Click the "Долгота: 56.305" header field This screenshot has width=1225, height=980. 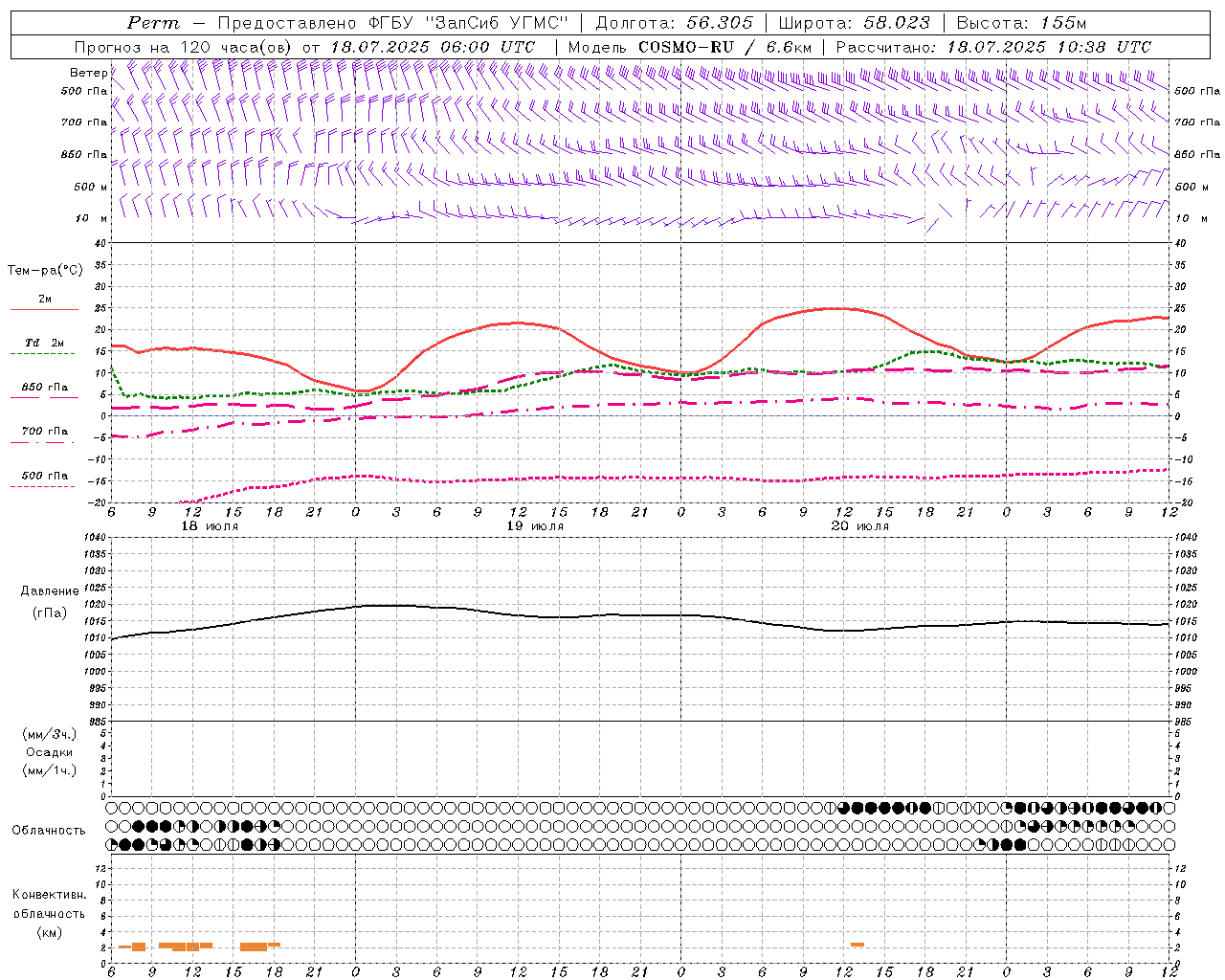point(675,23)
